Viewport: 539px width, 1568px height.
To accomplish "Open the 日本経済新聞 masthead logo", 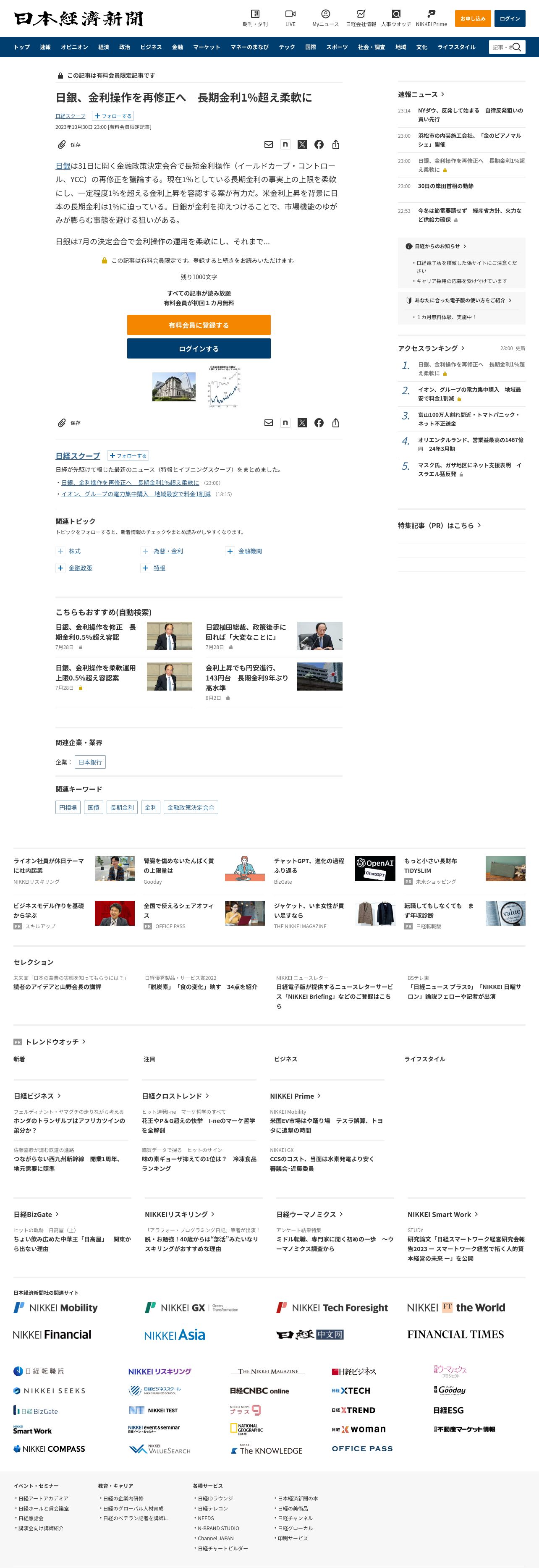I will click(x=78, y=19).
